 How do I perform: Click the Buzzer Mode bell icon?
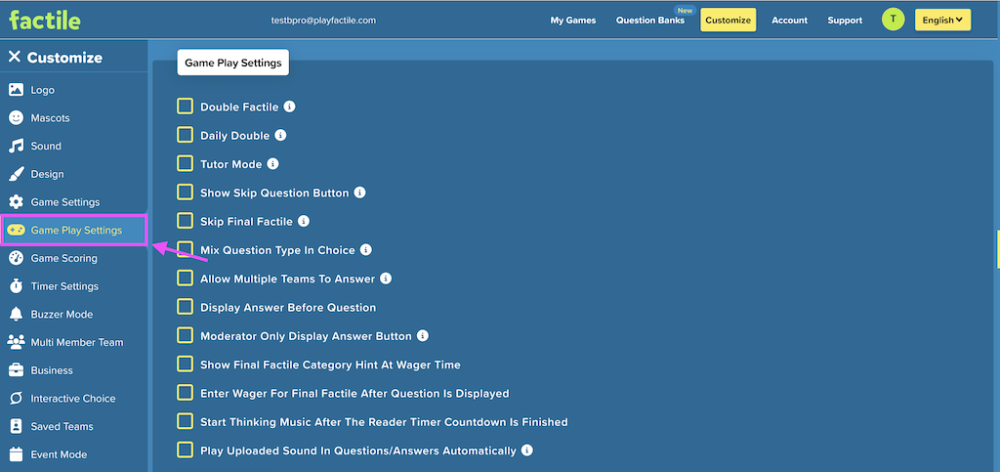point(16,314)
